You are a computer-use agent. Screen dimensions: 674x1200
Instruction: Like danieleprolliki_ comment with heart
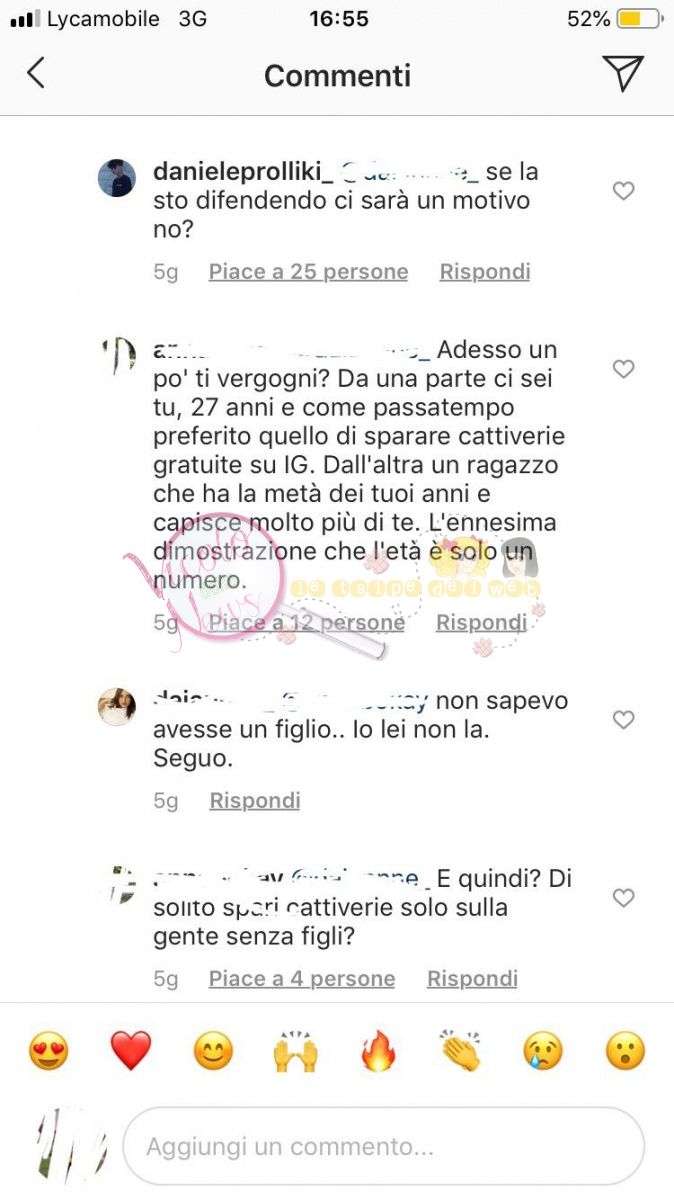[623, 191]
